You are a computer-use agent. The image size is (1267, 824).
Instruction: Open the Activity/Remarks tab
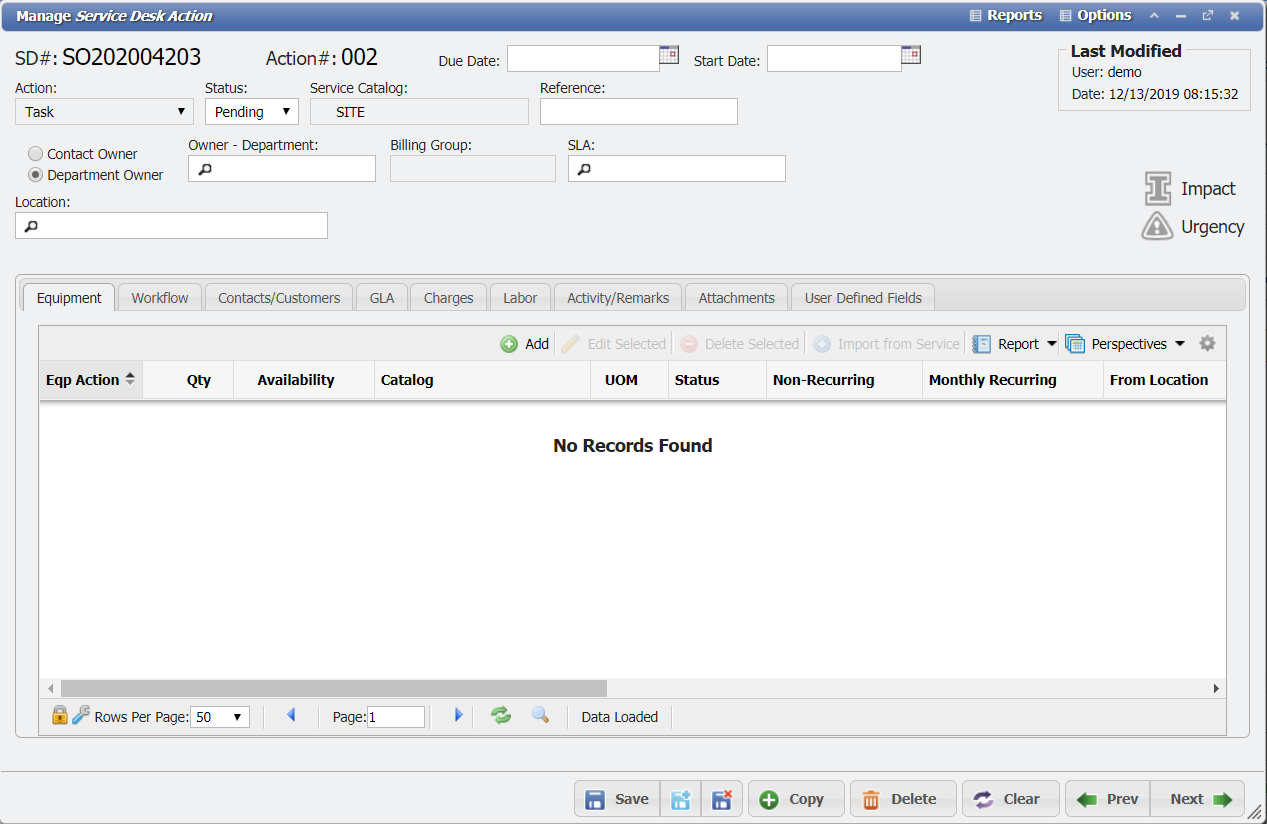[618, 298]
